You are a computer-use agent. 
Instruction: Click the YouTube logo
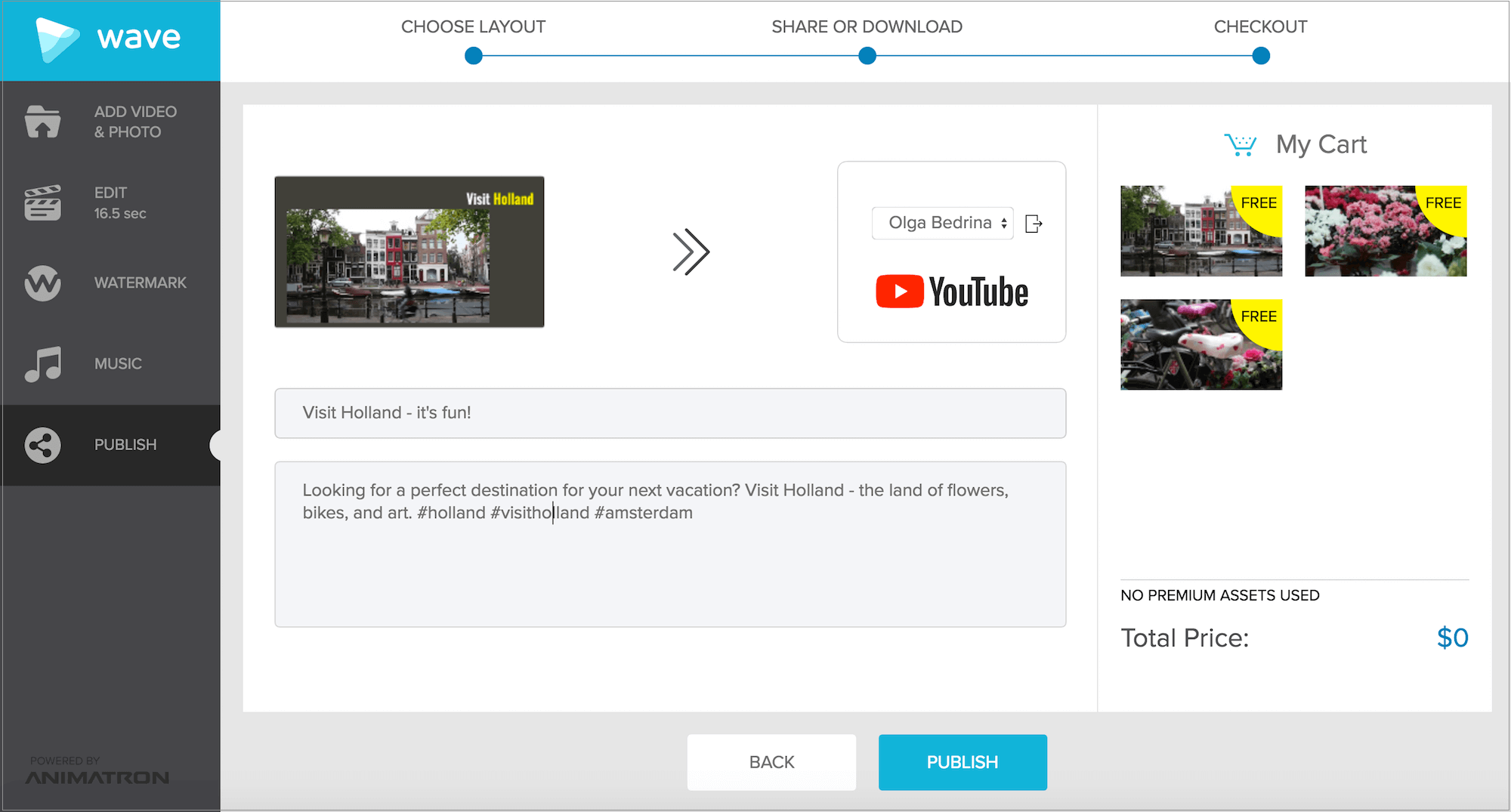pos(952,292)
